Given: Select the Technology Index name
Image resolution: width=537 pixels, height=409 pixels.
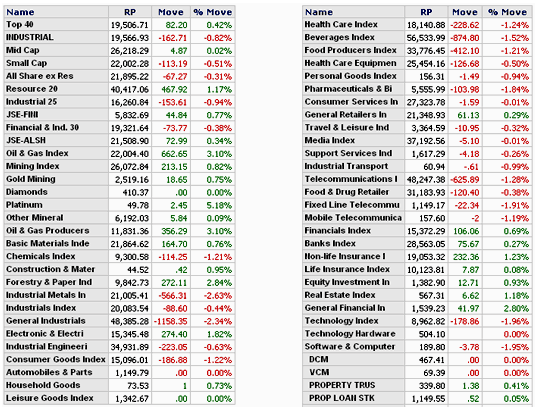Looking at the screenshot, I should tap(341, 321).
